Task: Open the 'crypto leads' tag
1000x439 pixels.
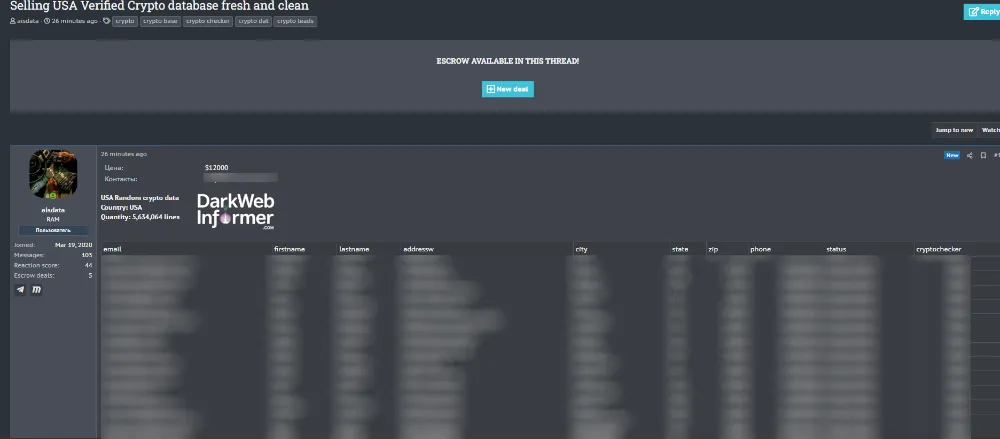Action: pyautogui.click(x=295, y=21)
